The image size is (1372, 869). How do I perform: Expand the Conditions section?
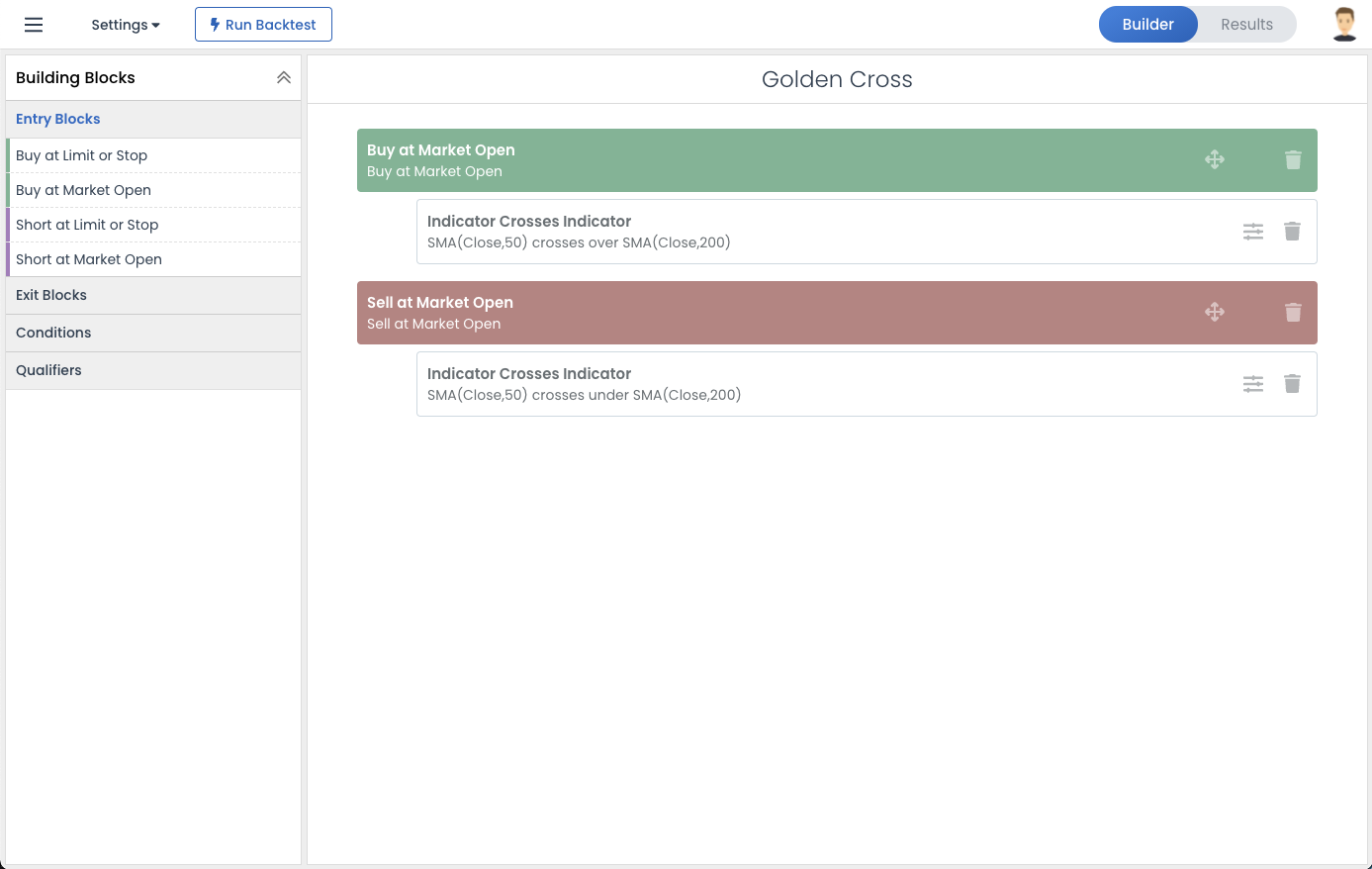[x=53, y=333]
